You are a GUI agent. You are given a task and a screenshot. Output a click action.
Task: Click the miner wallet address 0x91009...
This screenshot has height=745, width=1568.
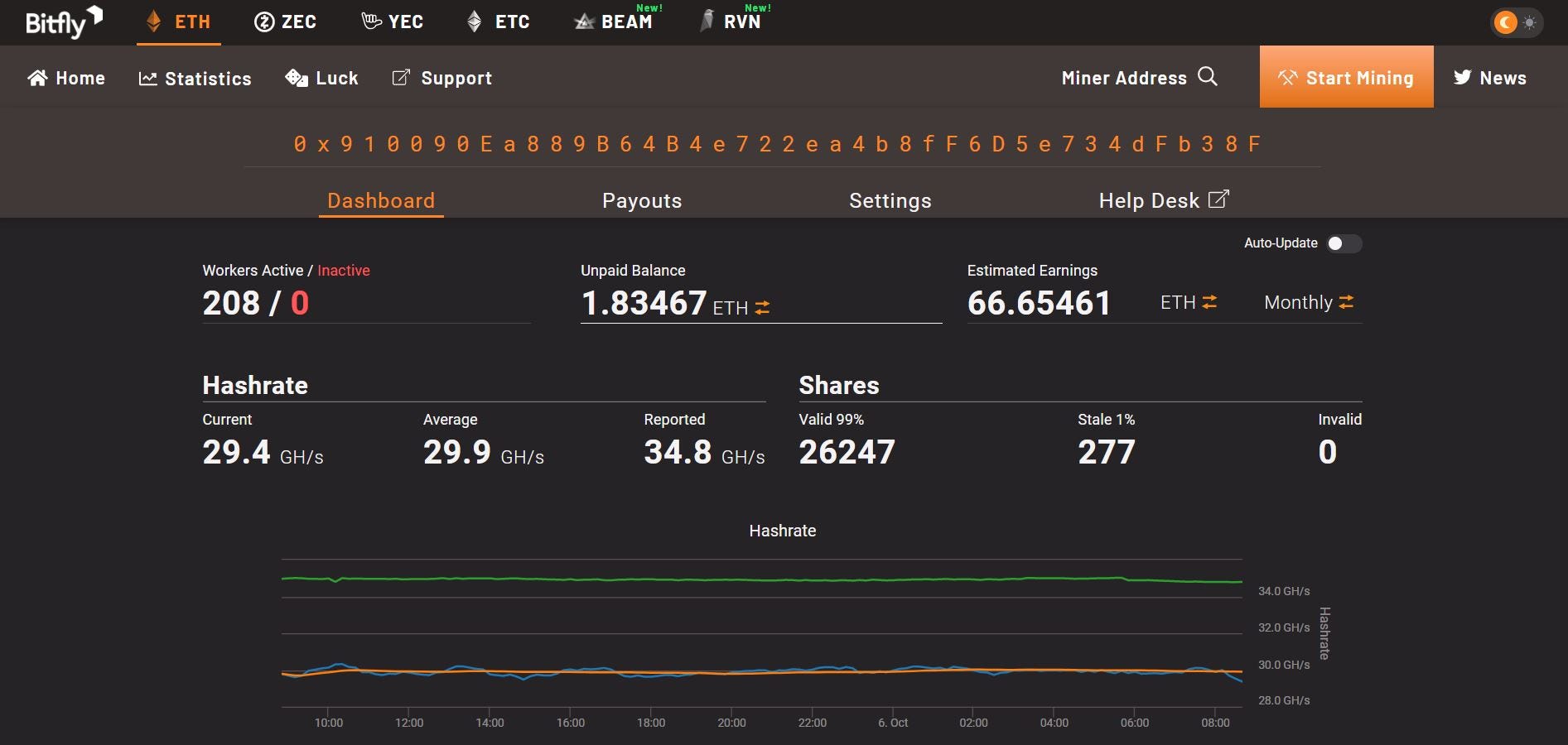point(777,144)
